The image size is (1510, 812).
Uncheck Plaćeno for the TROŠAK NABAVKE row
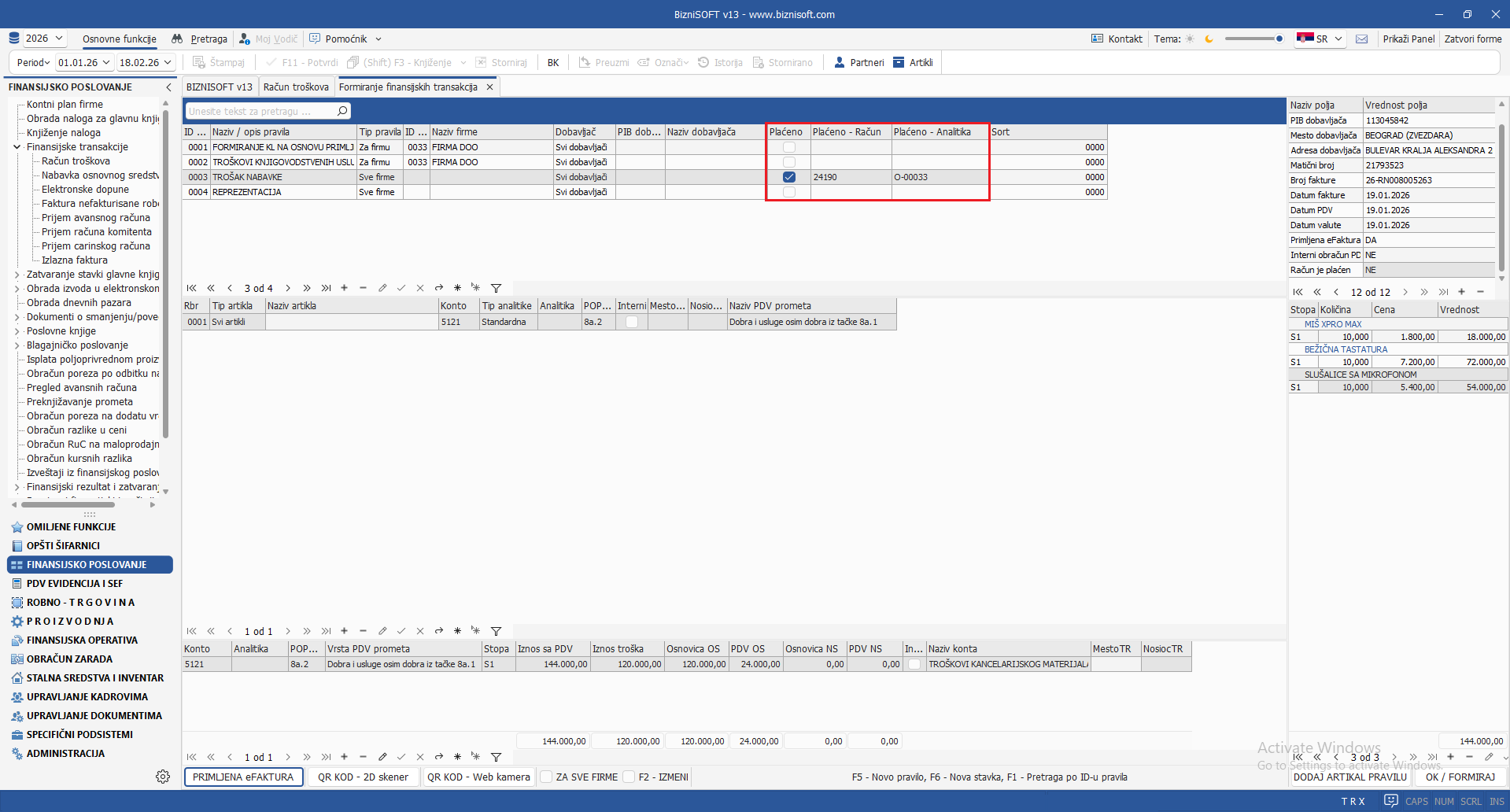[789, 177]
